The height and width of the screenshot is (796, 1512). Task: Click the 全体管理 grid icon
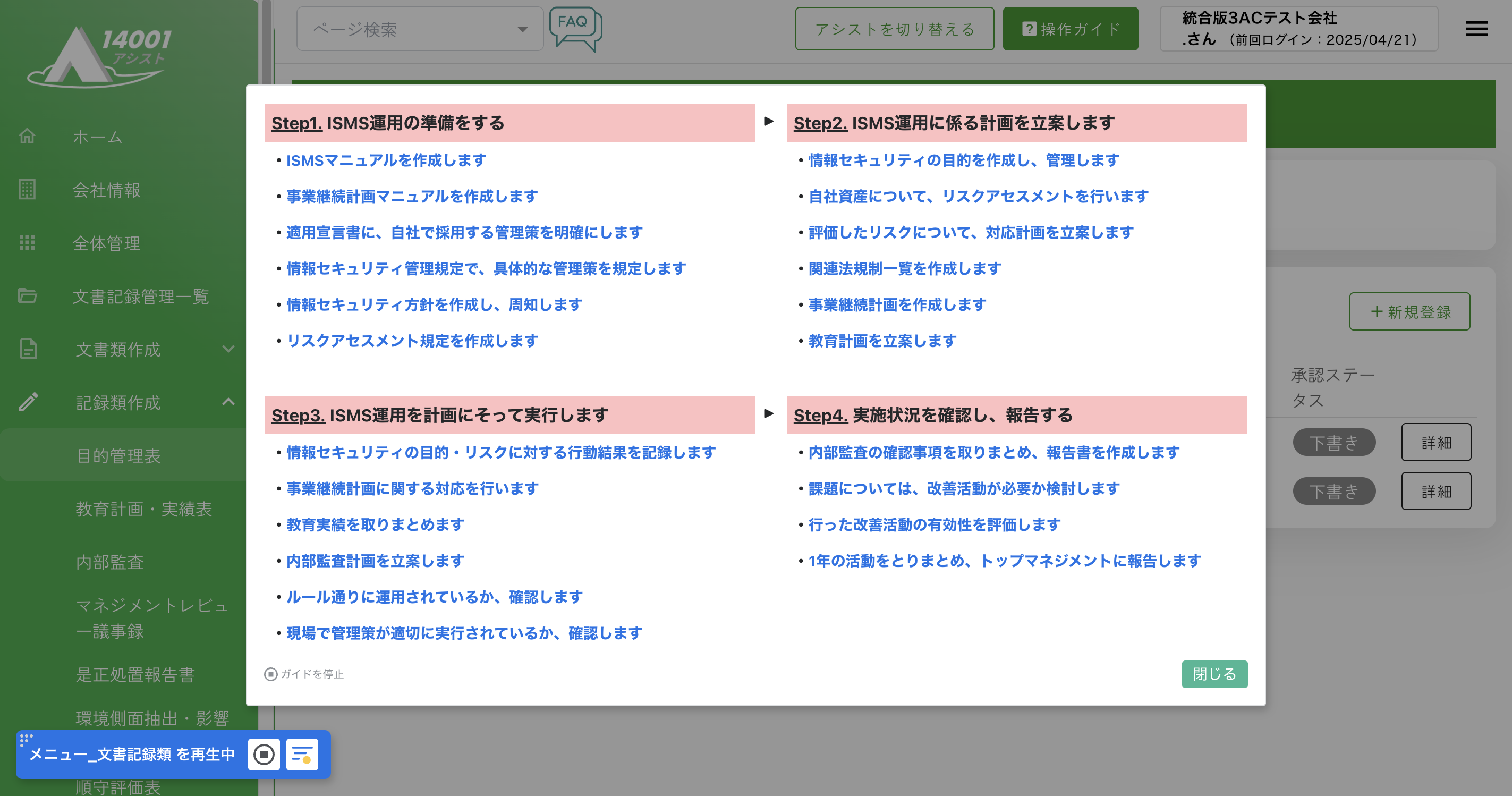click(27, 242)
